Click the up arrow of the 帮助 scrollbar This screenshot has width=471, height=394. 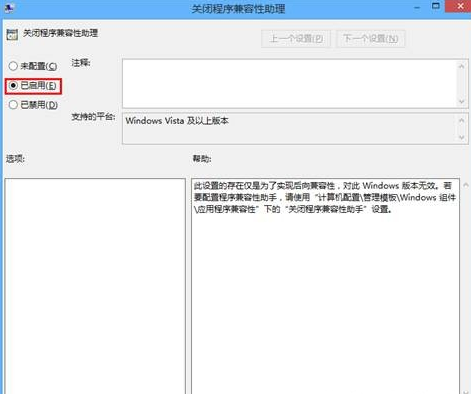point(466,185)
